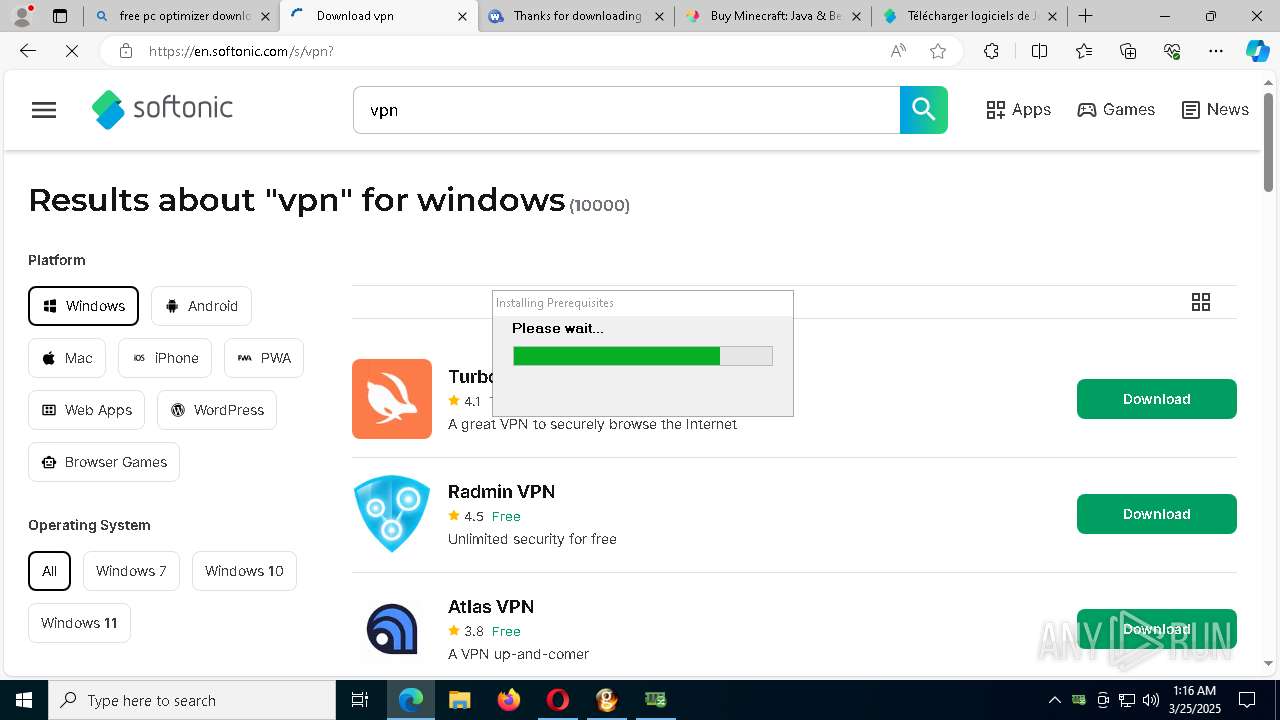Switch results to grid view icon

click(x=1201, y=302)
